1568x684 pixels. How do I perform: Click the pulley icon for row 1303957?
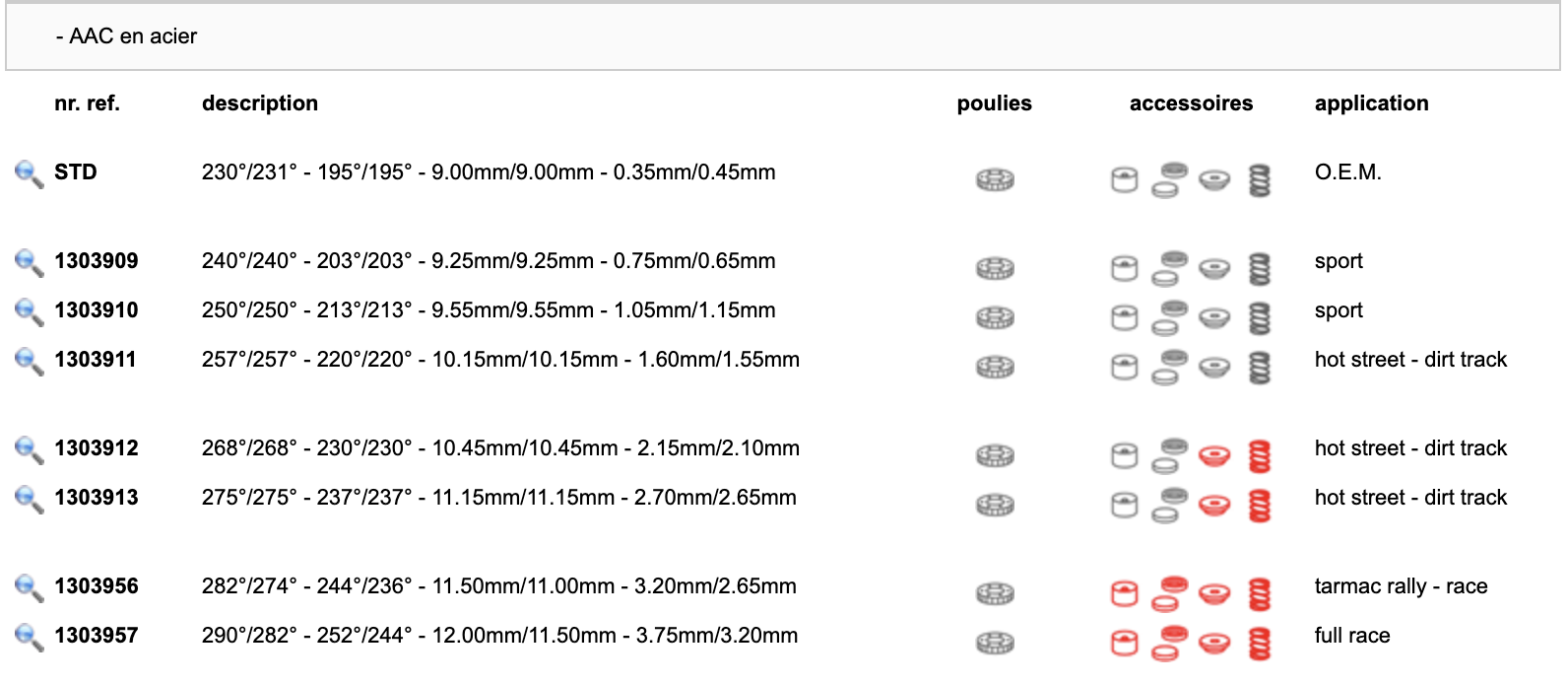pyautogui.click(x=995, y=643)
